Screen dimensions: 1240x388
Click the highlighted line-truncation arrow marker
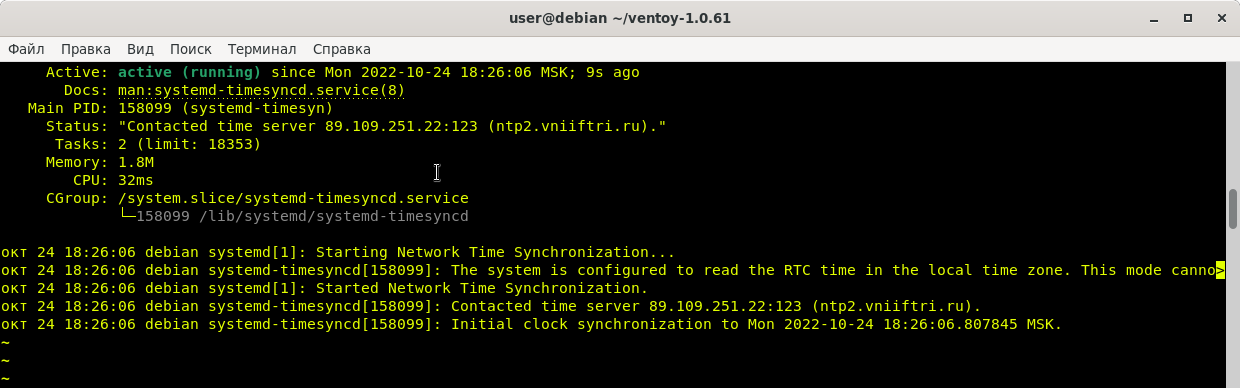click(1220, 270)
